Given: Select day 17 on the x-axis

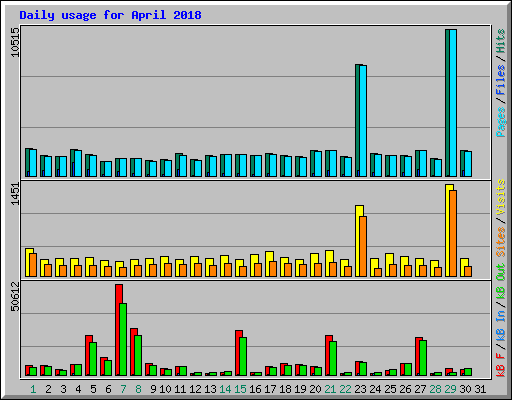Looking at the screenshot, I should click(270, 389).
